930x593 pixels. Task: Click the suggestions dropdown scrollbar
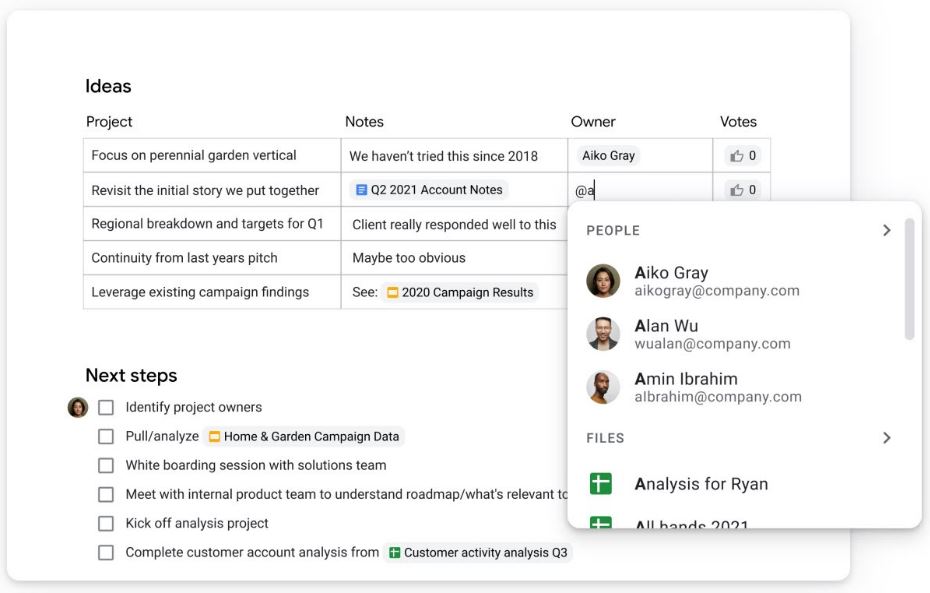[x=909, y=279]
